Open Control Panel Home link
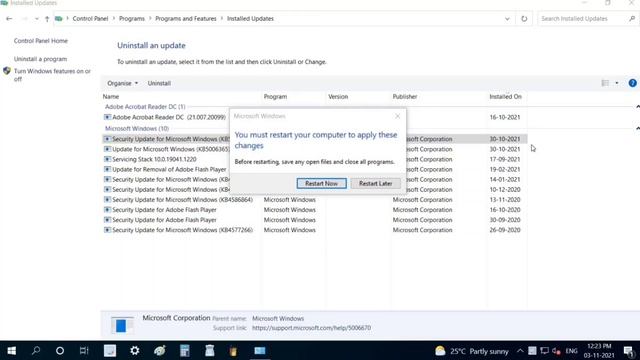The width and height of the screenshot is (640, 360). [x=41, y=41]
